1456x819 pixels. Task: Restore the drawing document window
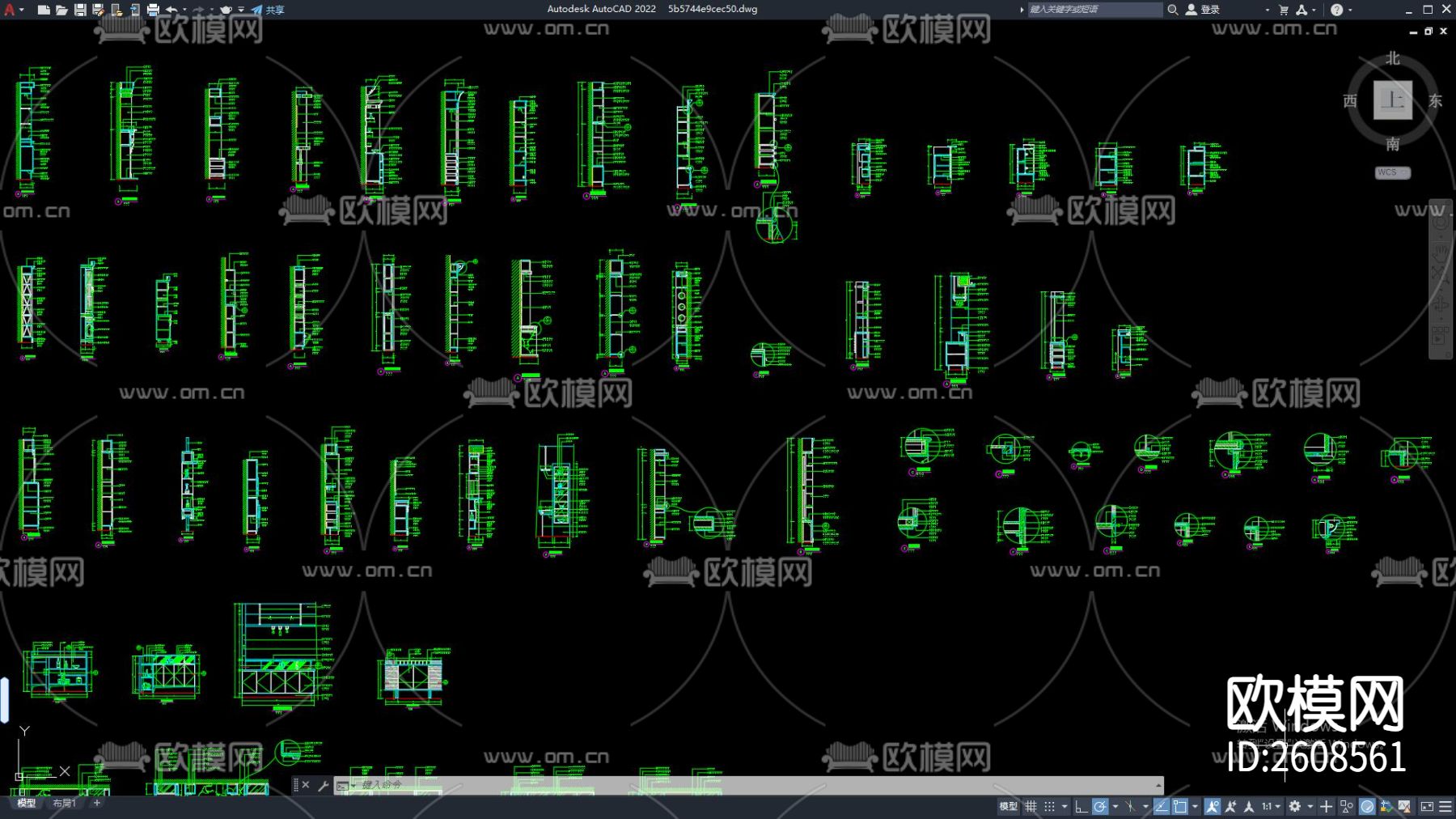(x=1428, y=32)
